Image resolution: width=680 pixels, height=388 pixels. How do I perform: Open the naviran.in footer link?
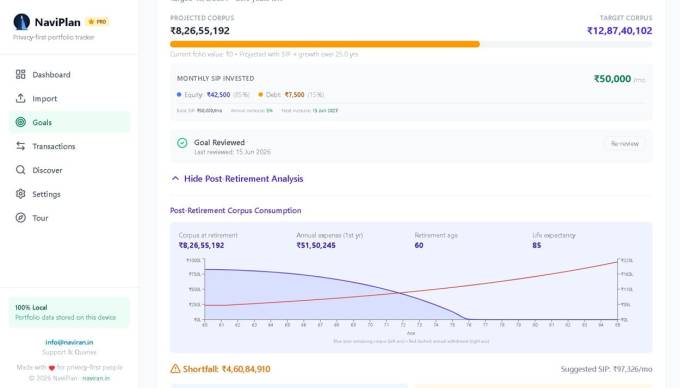point(96,378)
